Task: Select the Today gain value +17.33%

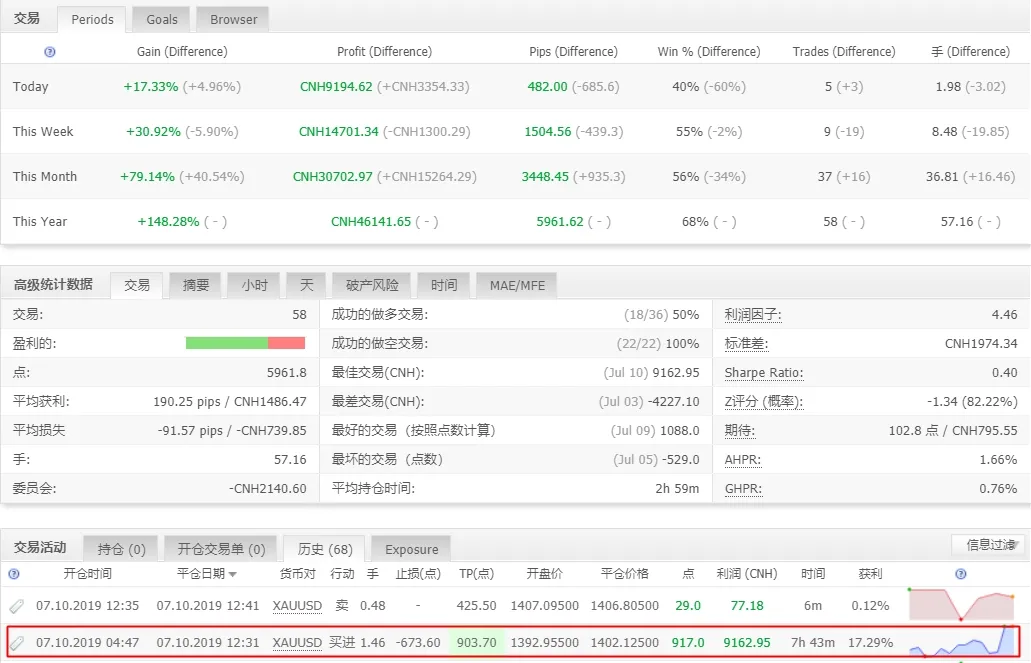Action: click(151, 87)
